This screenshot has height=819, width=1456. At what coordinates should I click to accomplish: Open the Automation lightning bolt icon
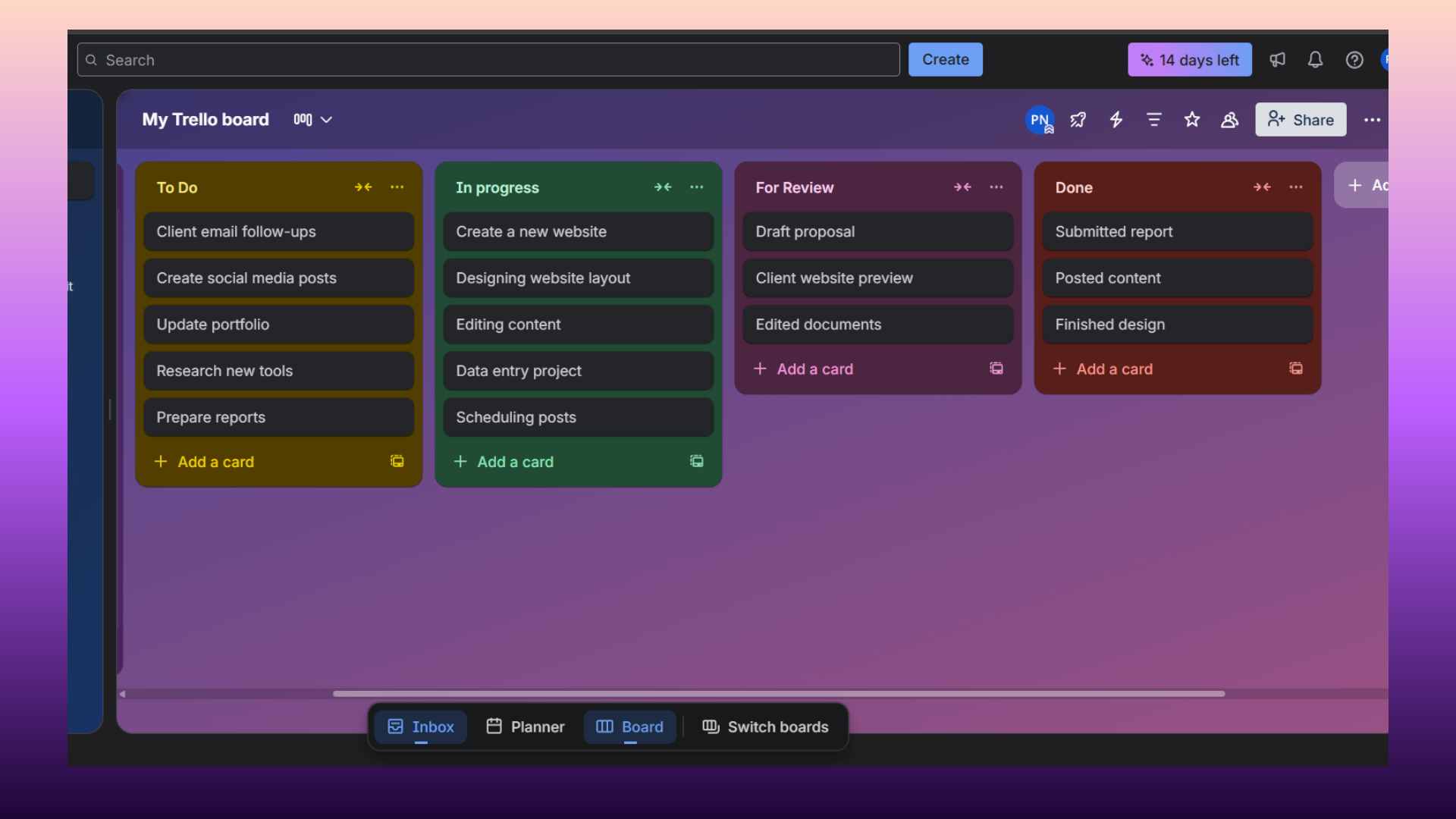pyautogui.click(x=1116, y=120)
